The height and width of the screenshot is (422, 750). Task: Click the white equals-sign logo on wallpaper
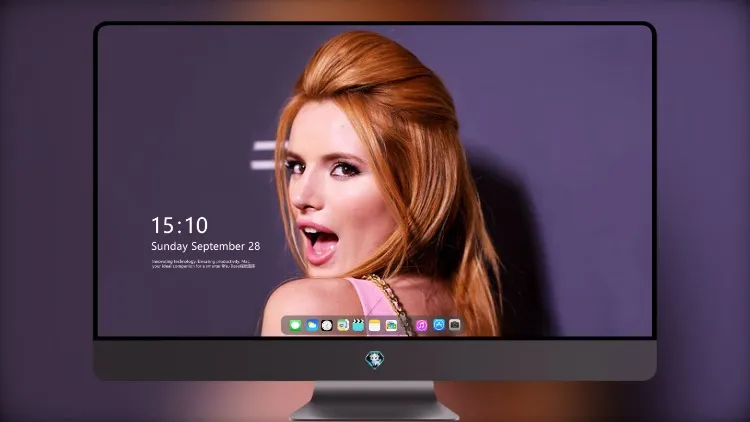click(264, 155)
